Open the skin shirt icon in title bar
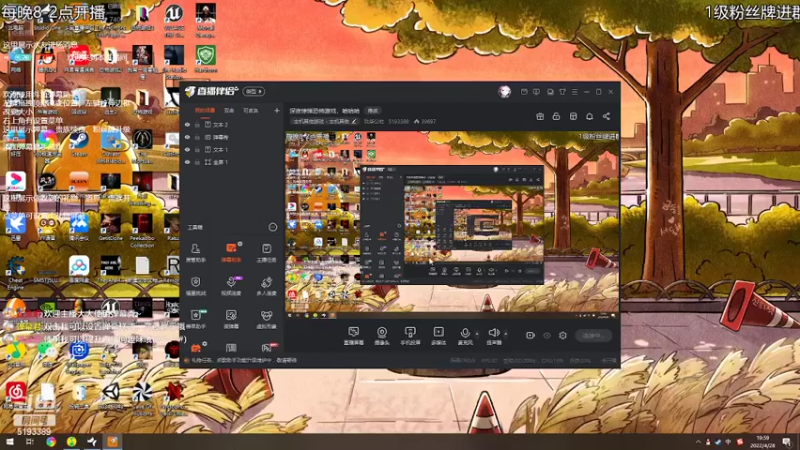This screenshot has height=450, width=800. (562, 92)
